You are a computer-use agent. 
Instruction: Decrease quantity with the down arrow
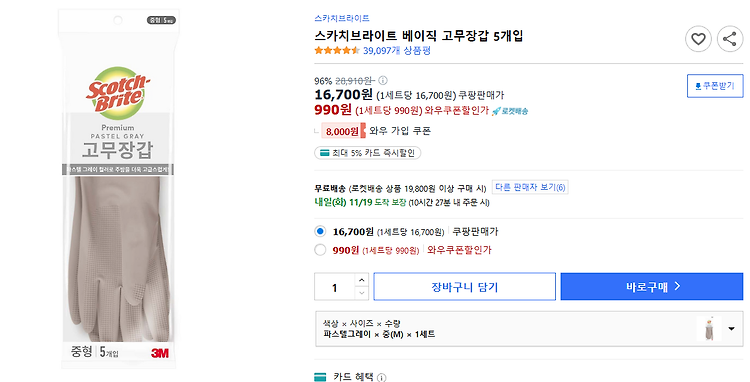coord(362,293)
